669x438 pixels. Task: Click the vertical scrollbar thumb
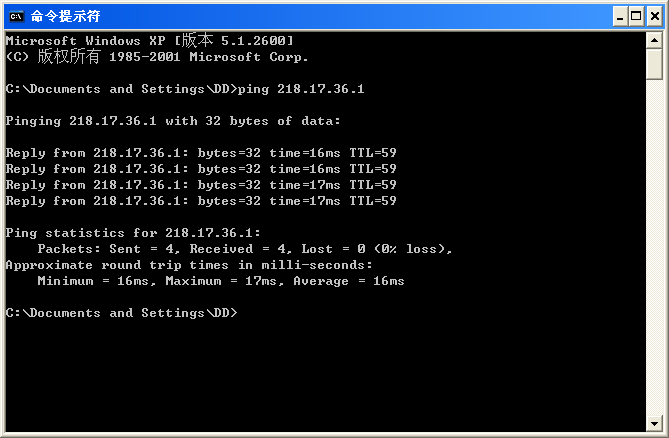point(654,64)
